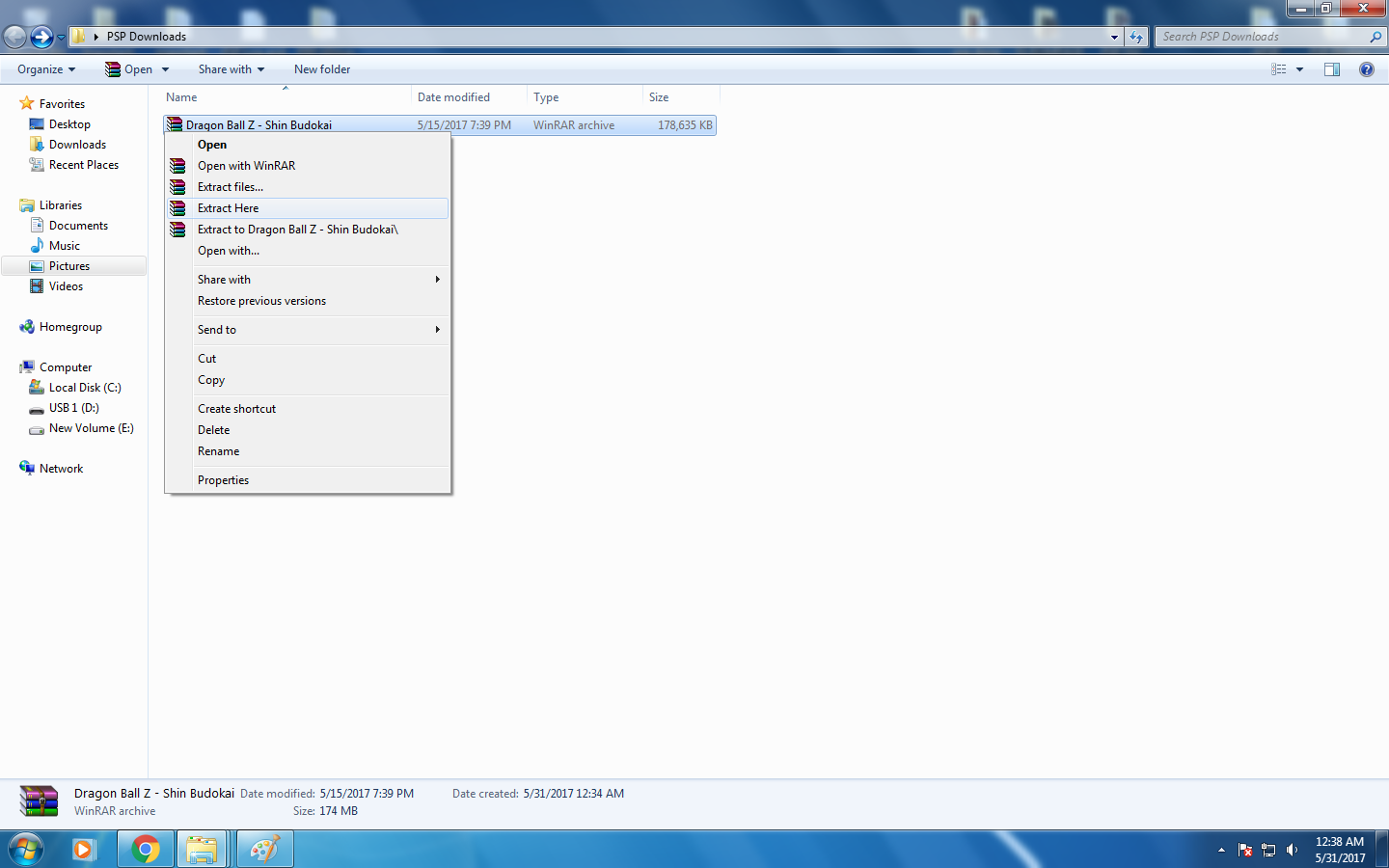The width and height of the screenshot is (1389, 868).
Task: Click the Help question mark icon
Action: pyautogui.click(x=1367, y=68)
